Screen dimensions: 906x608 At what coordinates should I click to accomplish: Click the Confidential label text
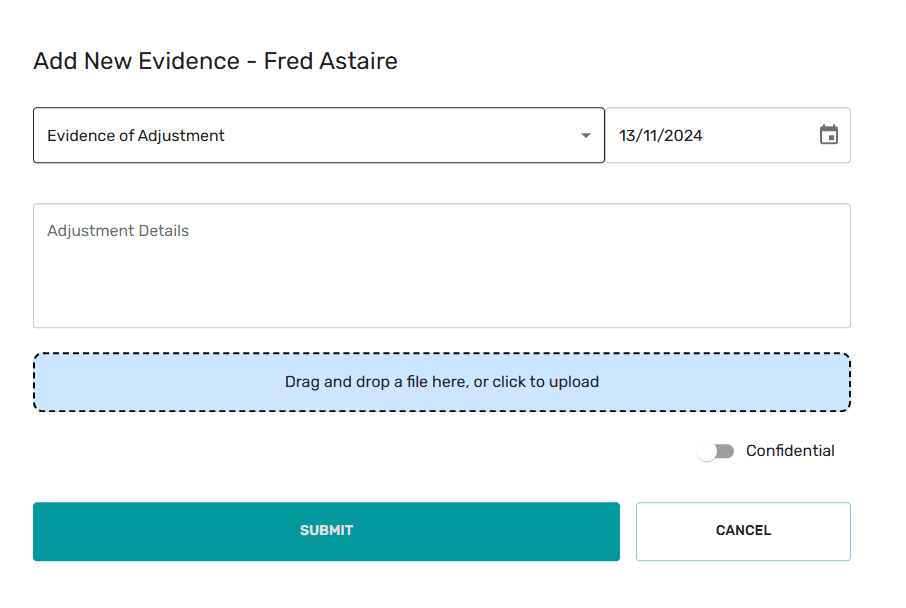[x=790, y=451]
